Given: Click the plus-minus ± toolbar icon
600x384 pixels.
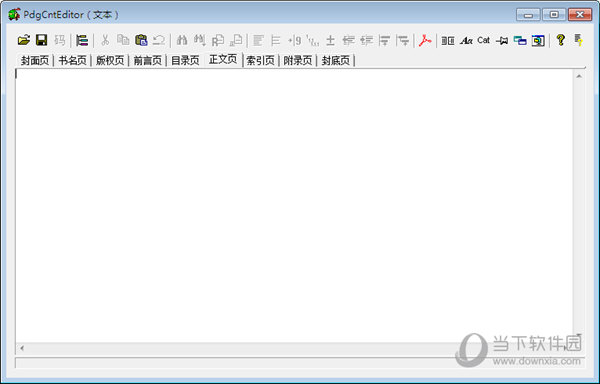Looking at the screenshot, I should click(330, 40).
